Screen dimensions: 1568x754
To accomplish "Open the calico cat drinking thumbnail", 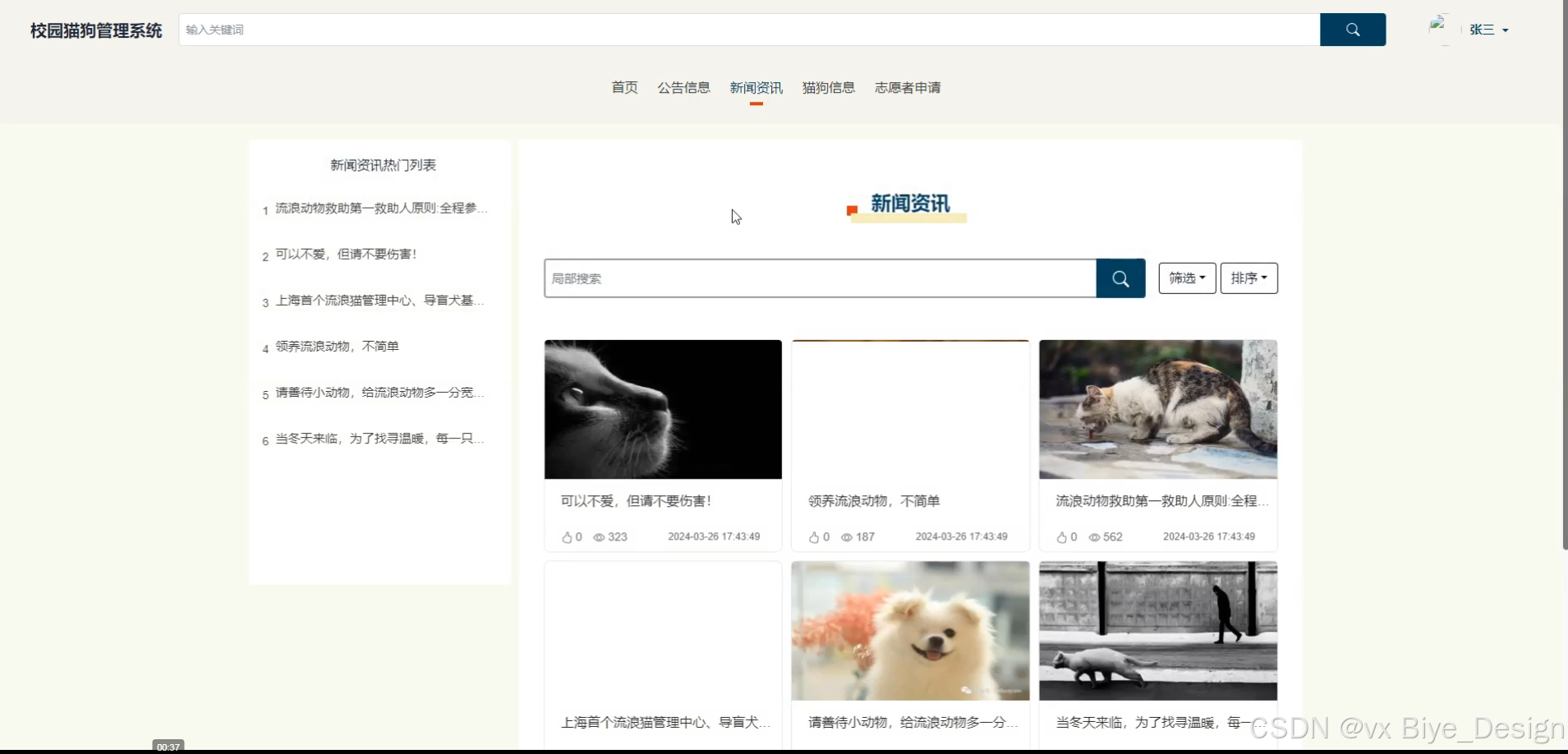I will coord(1158,409).
